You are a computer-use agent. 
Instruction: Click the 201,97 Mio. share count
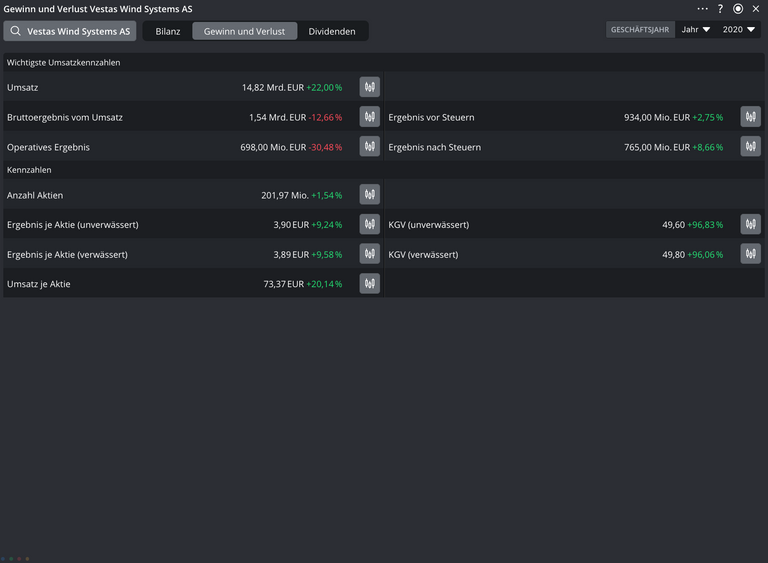pos(285,196)
